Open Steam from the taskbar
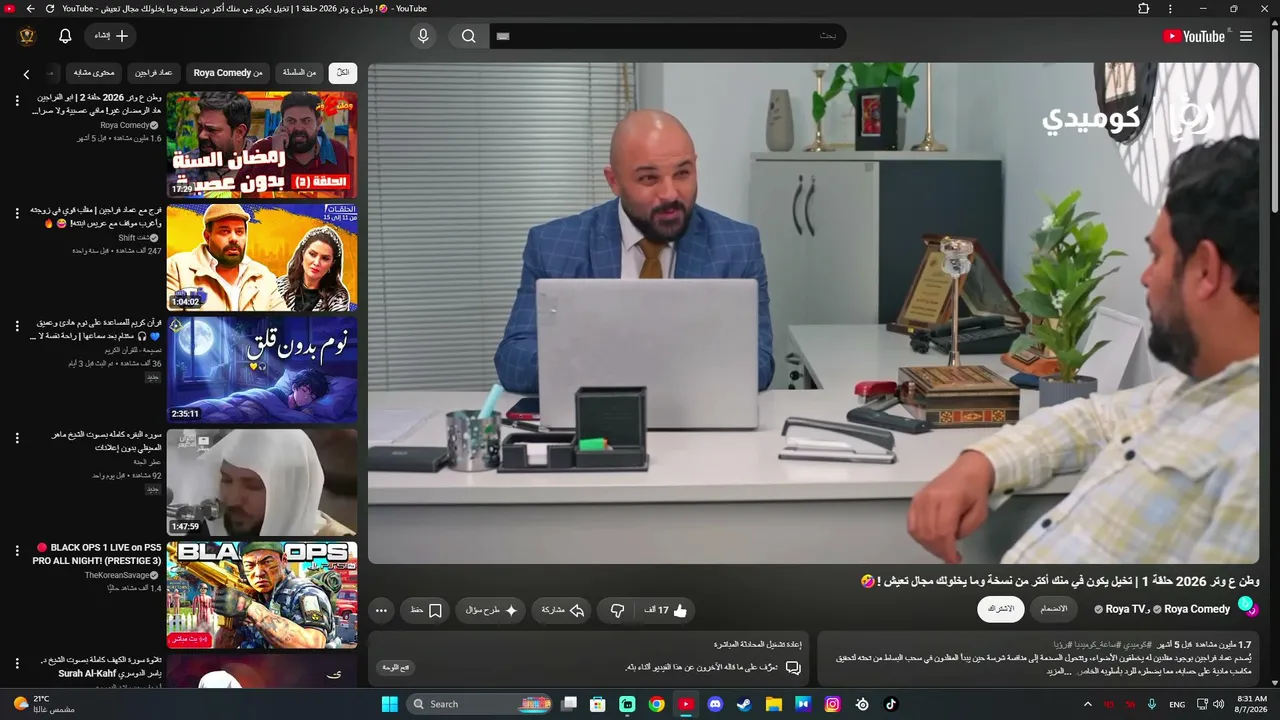Viewport: 1280px width, 720px height. pos(744,704)
